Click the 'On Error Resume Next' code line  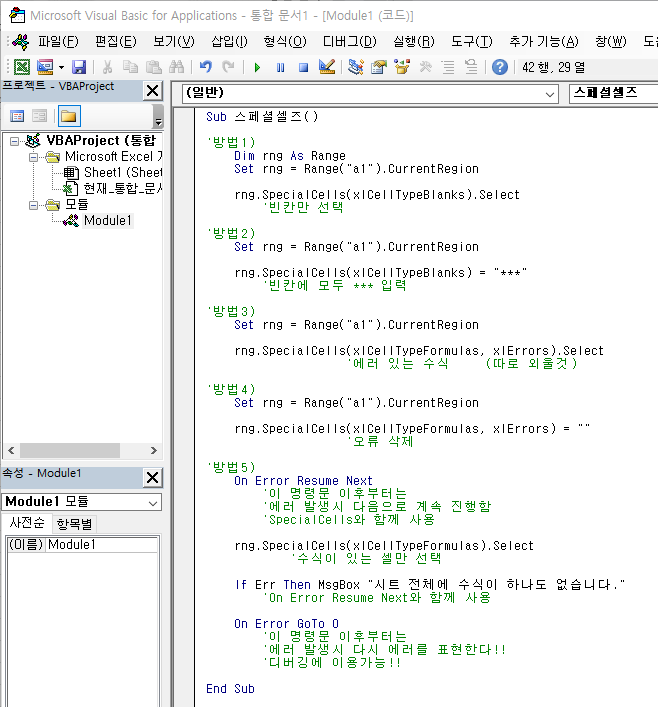click(x=304, y=481)
